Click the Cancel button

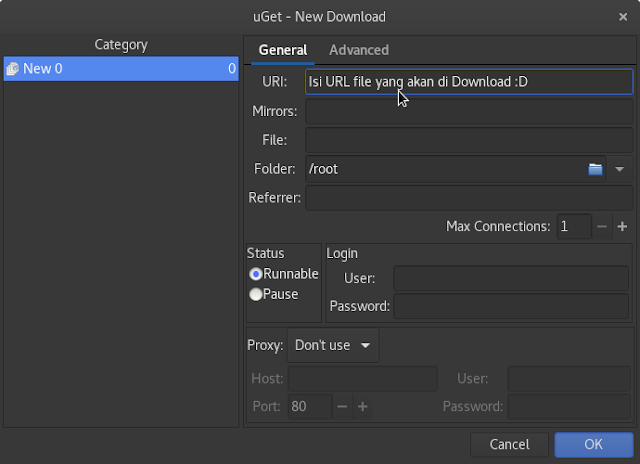click(509, 444)
